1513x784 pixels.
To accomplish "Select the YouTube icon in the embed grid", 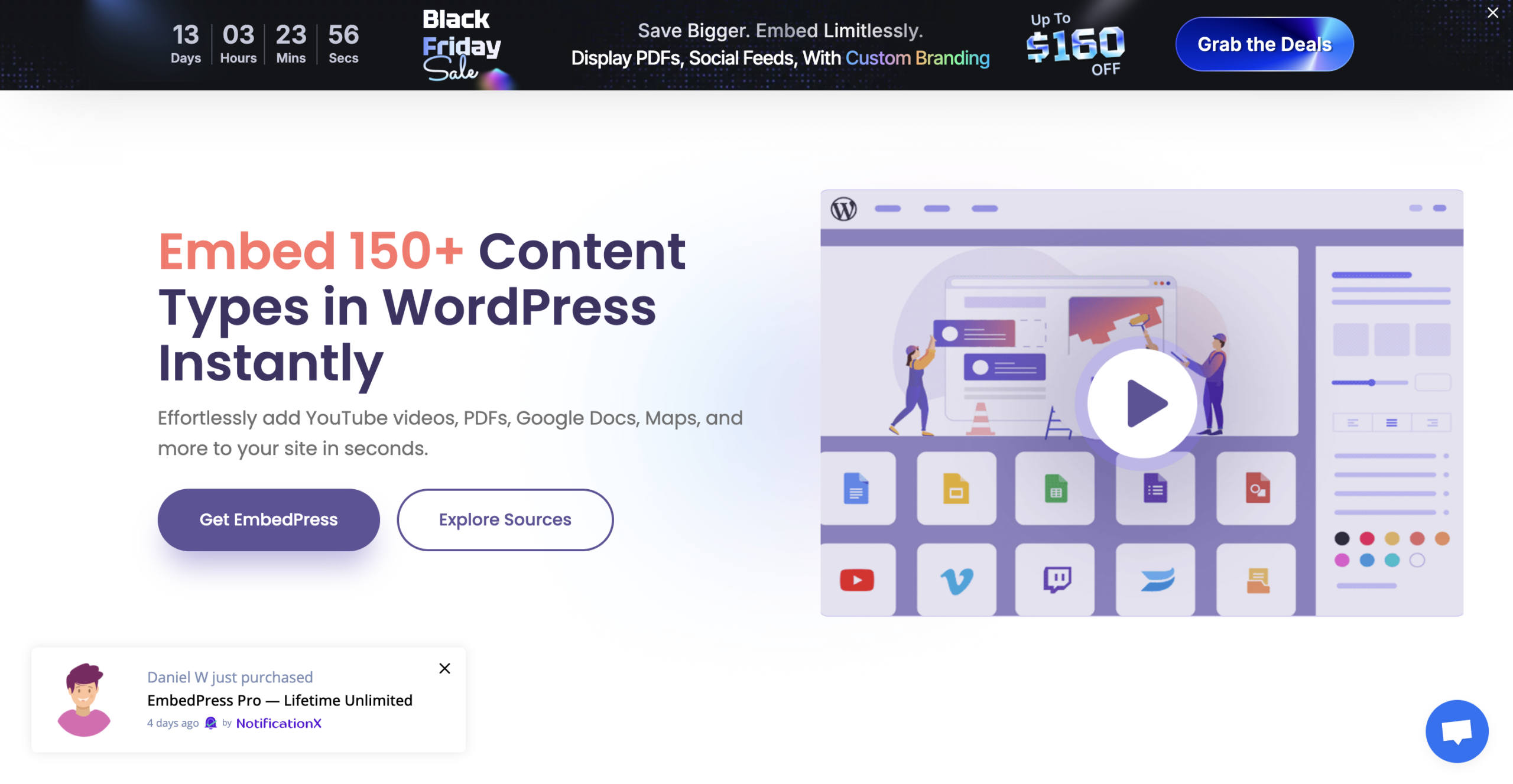I will (858, 580).
